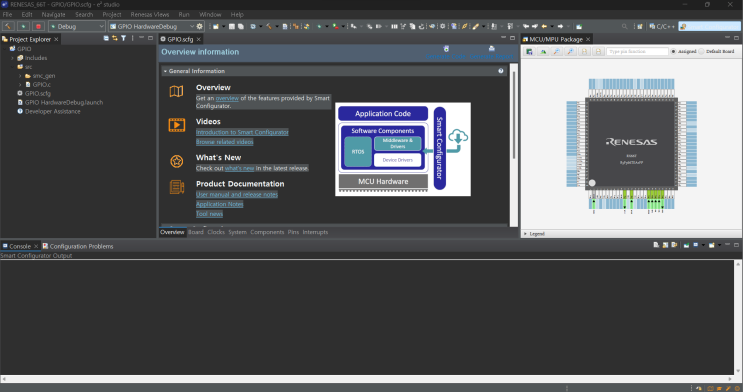This screenshot has width=743, height=392.
Task: Click the Videos play icon
Action: [x=177, y=125]
